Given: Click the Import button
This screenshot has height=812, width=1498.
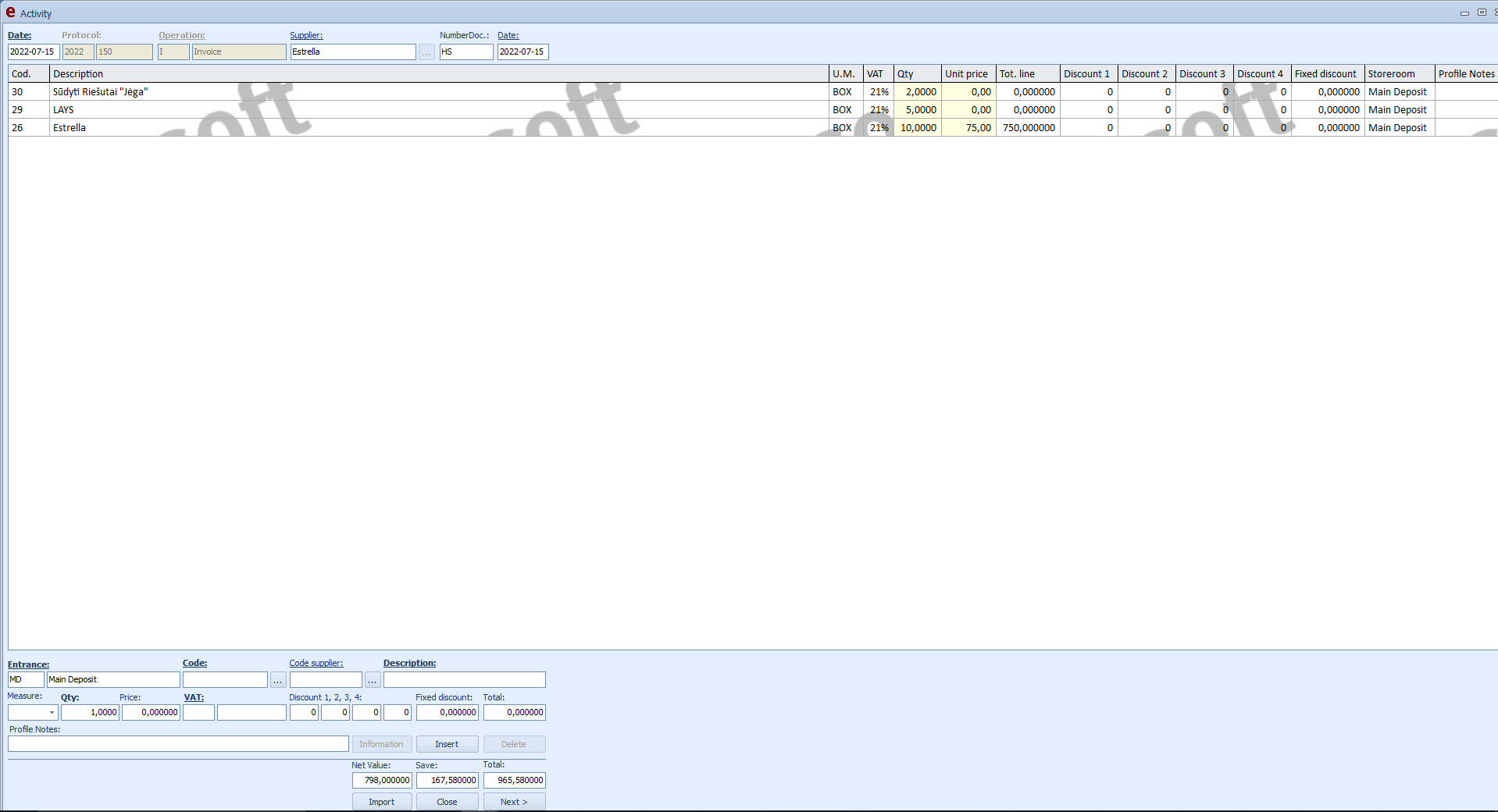Looking at the screenshot, I should click(x=382, y=802).
